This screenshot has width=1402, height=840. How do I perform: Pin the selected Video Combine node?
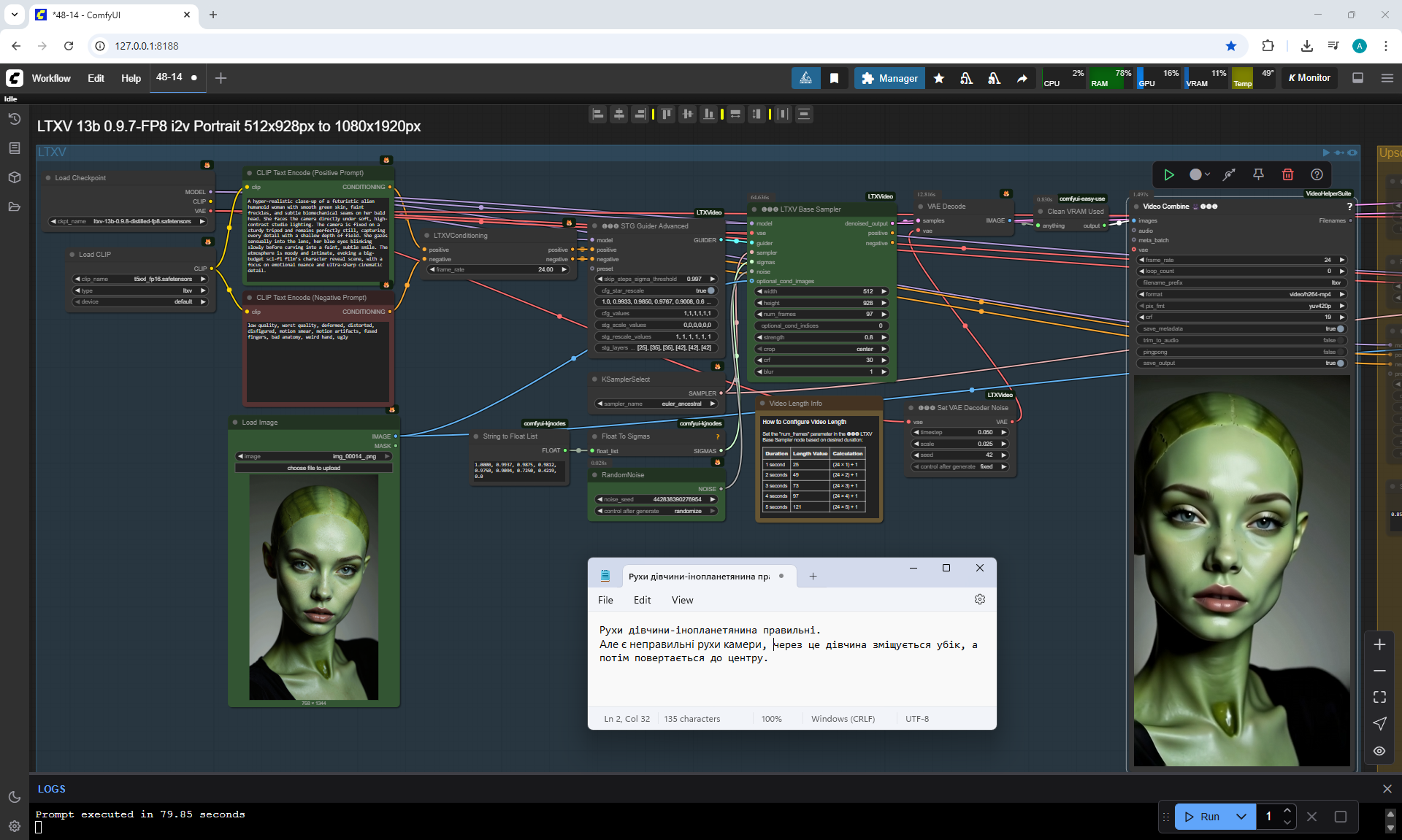(1258, 174)
